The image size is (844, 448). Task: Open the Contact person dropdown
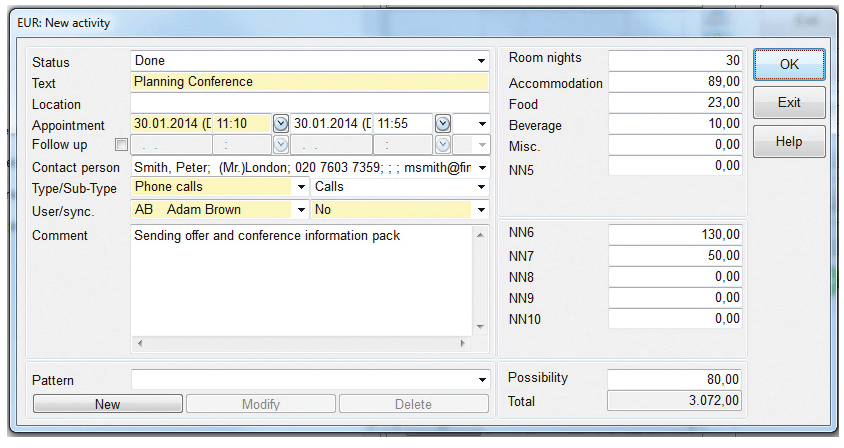481,167
